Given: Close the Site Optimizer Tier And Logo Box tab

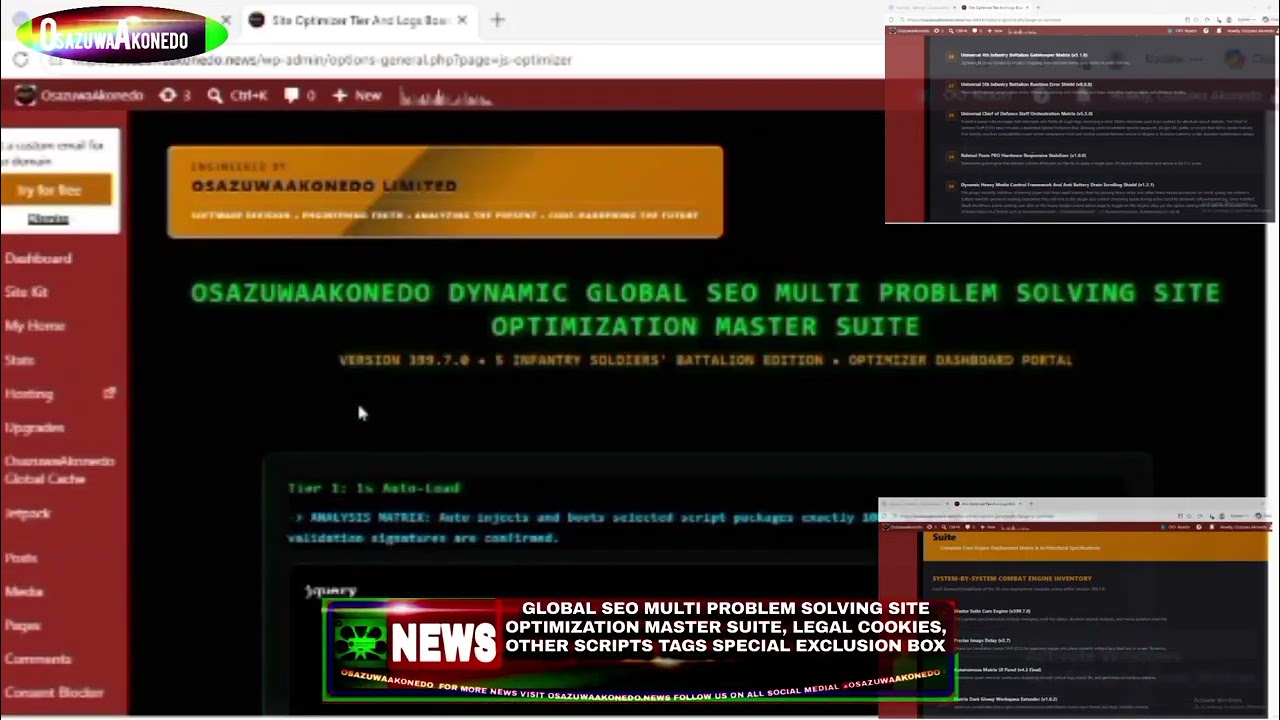Looking at the screenshot, I should [x=462, y=20].
